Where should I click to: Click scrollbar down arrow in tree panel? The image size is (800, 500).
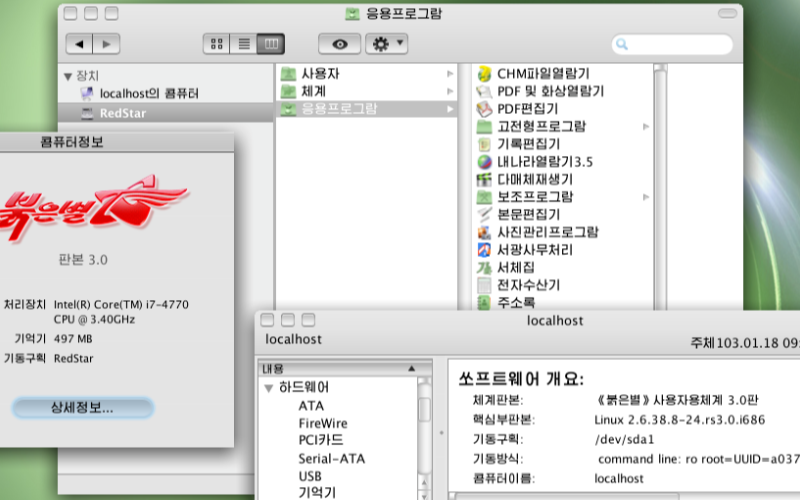(x=424, y=494)
